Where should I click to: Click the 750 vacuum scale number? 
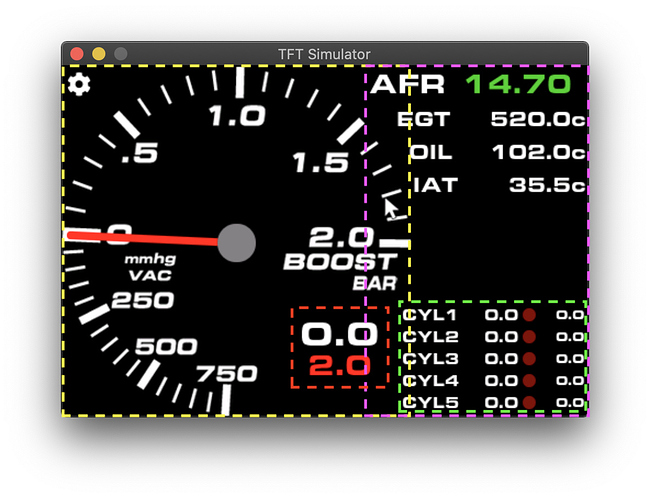[x=226, y=374]
